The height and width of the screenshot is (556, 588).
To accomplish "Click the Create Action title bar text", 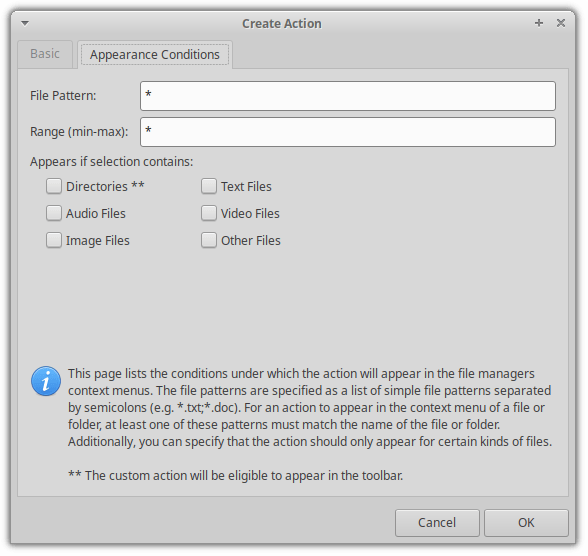I will 282,24.
